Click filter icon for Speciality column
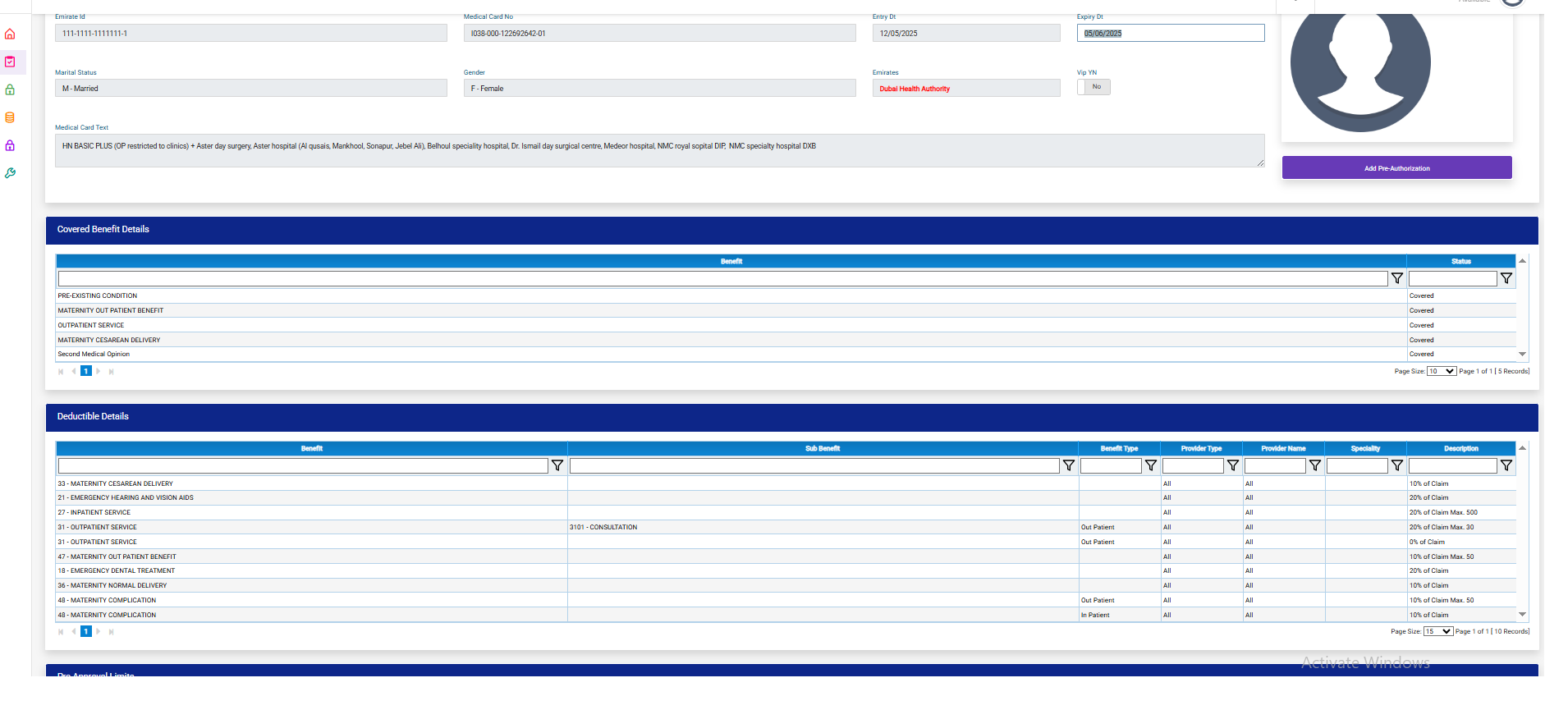 click(1396, 466)
